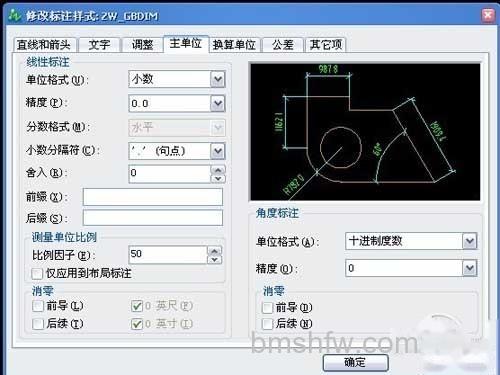
Task: Open the 文字 tab
Action: tap(99, 45)
